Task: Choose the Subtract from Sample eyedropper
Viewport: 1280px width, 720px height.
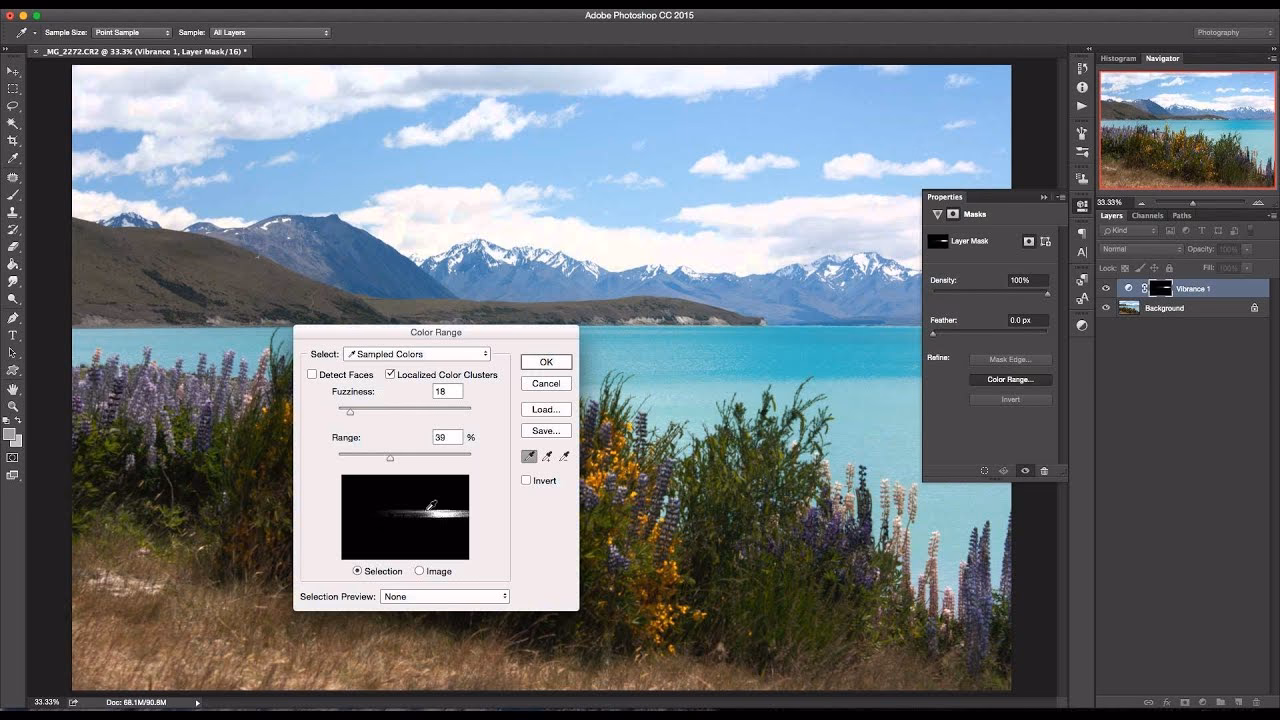Action: click(x=563, y=456)
